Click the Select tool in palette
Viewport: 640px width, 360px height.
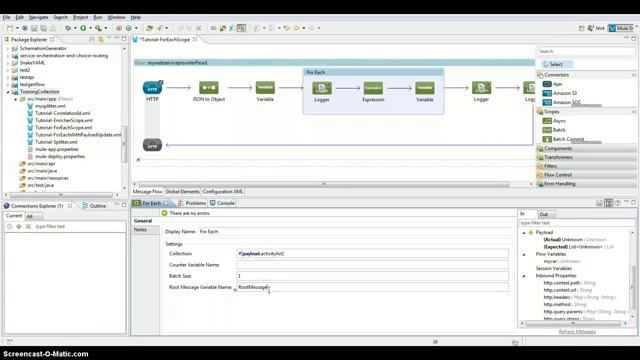pos(556,64)
